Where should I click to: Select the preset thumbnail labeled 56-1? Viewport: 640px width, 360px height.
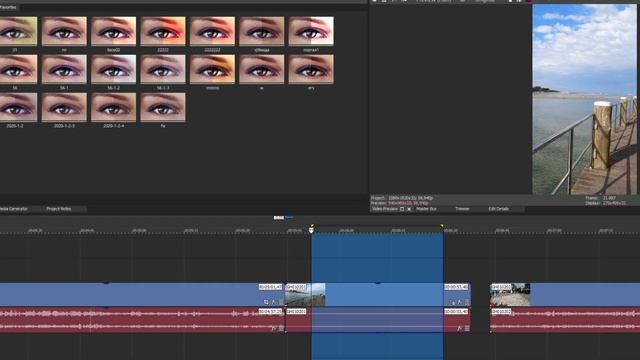coord(64,69)
